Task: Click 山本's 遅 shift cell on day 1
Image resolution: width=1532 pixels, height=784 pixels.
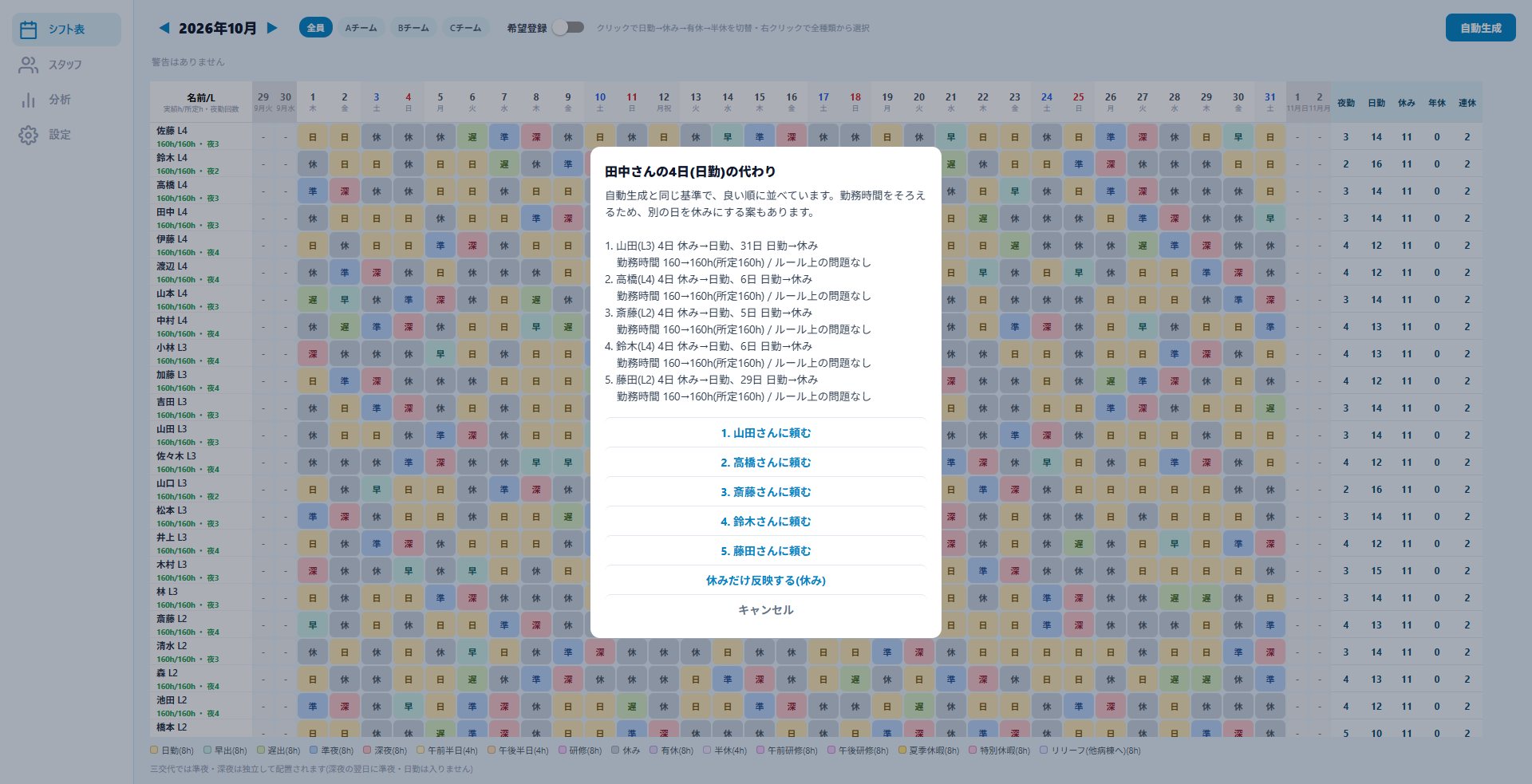Action: (313, 300)
